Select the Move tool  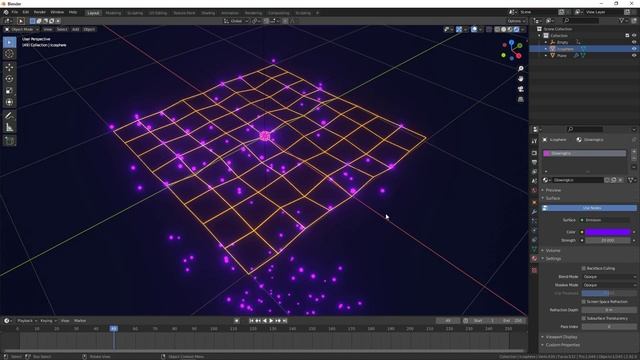point(9,67)
